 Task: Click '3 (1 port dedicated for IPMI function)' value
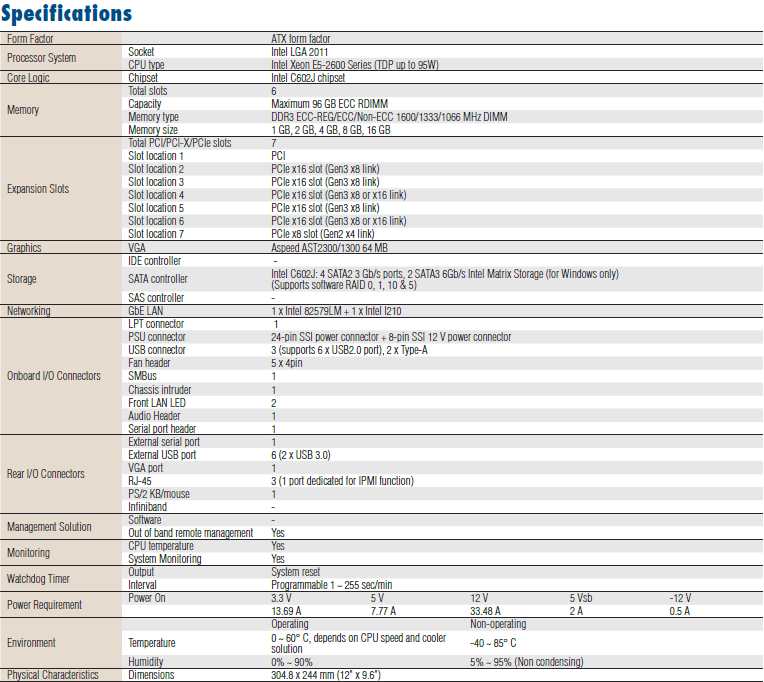343,481
